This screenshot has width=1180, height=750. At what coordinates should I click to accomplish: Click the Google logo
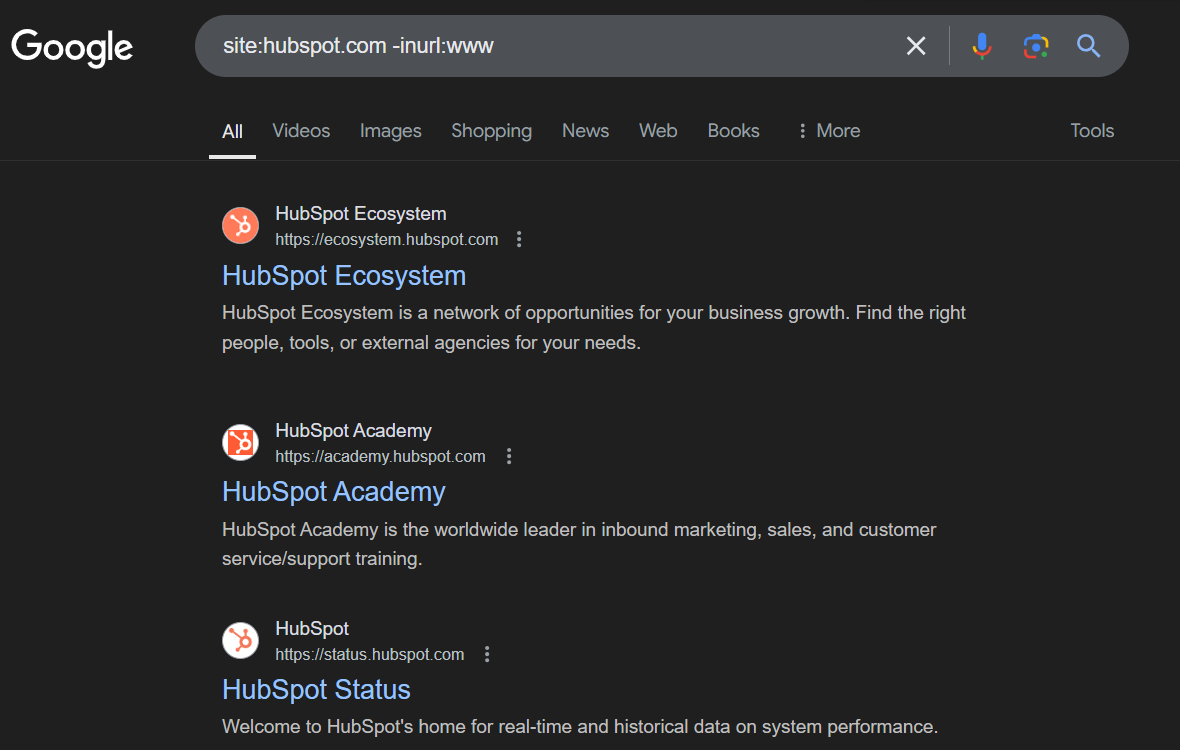pos(72,47)
